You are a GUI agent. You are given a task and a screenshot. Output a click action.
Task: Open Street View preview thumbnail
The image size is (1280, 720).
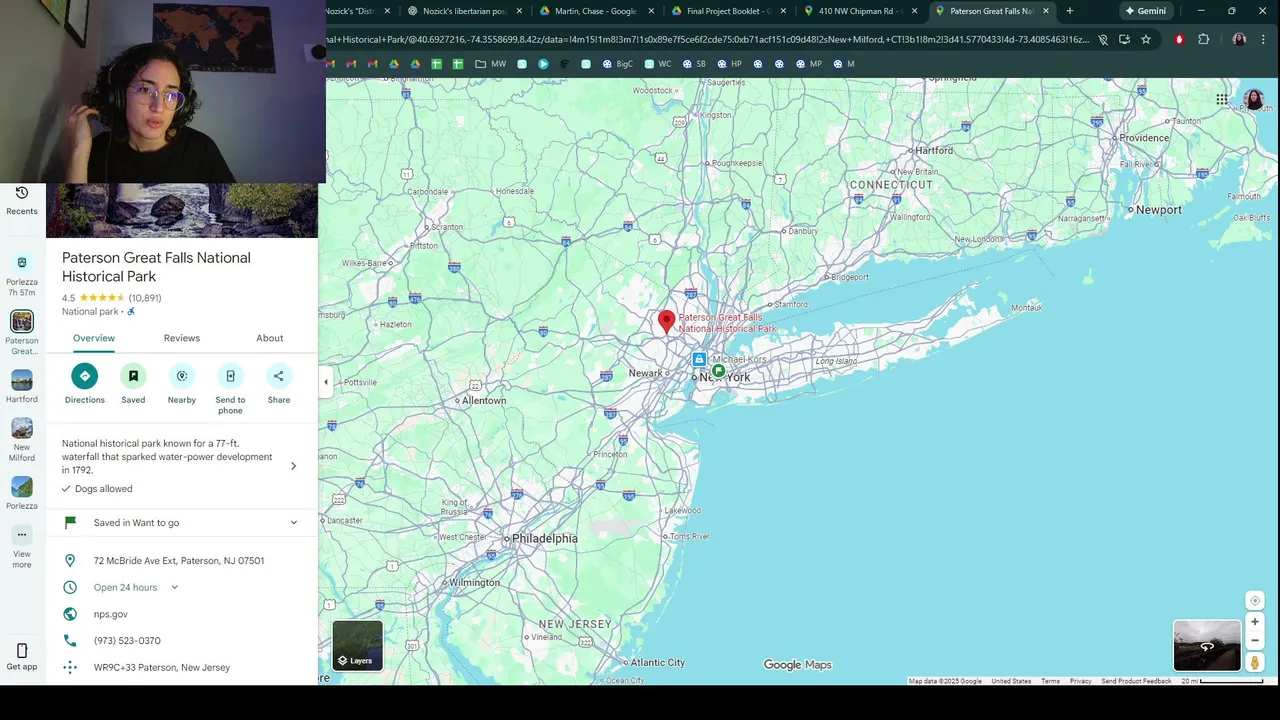(x=1207, y=645)
